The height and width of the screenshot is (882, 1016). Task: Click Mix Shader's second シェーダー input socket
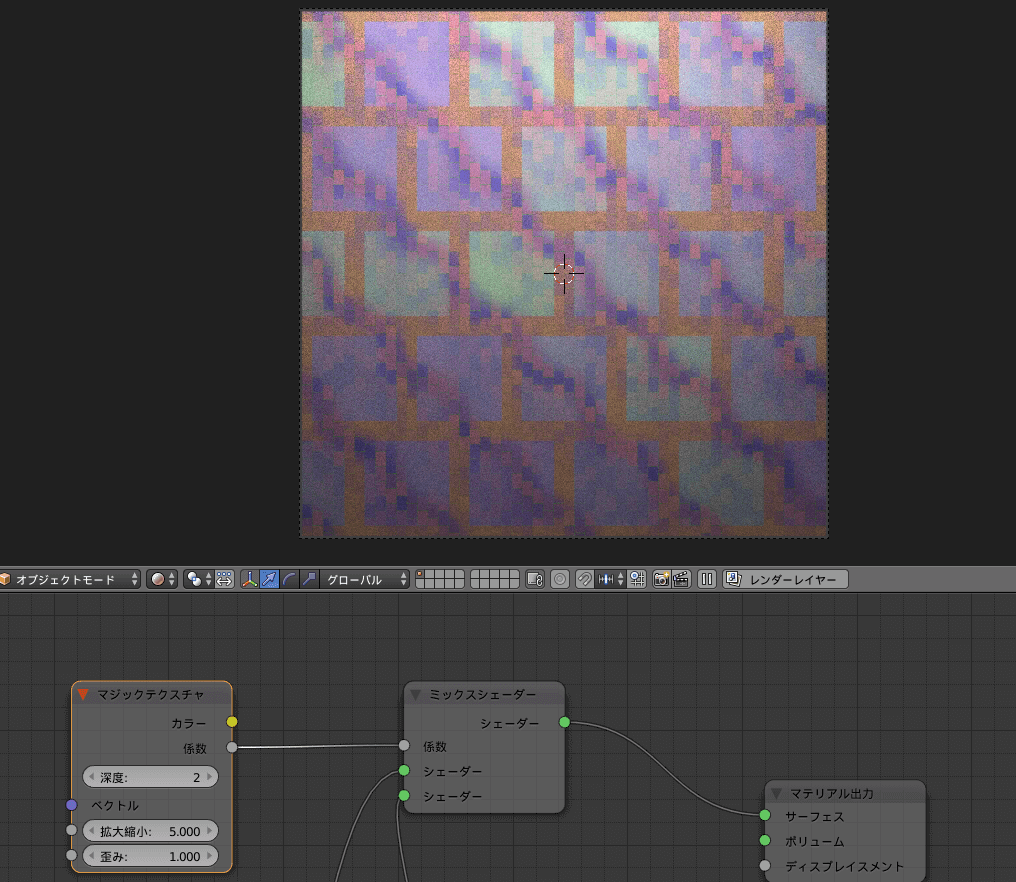coord(404,795)
